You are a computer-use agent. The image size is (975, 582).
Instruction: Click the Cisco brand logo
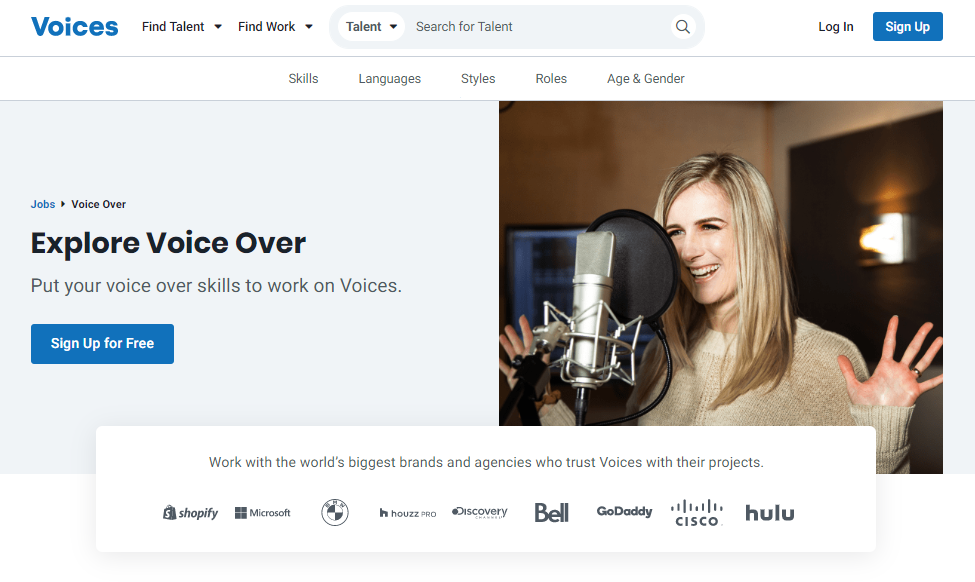click(696, 513)
